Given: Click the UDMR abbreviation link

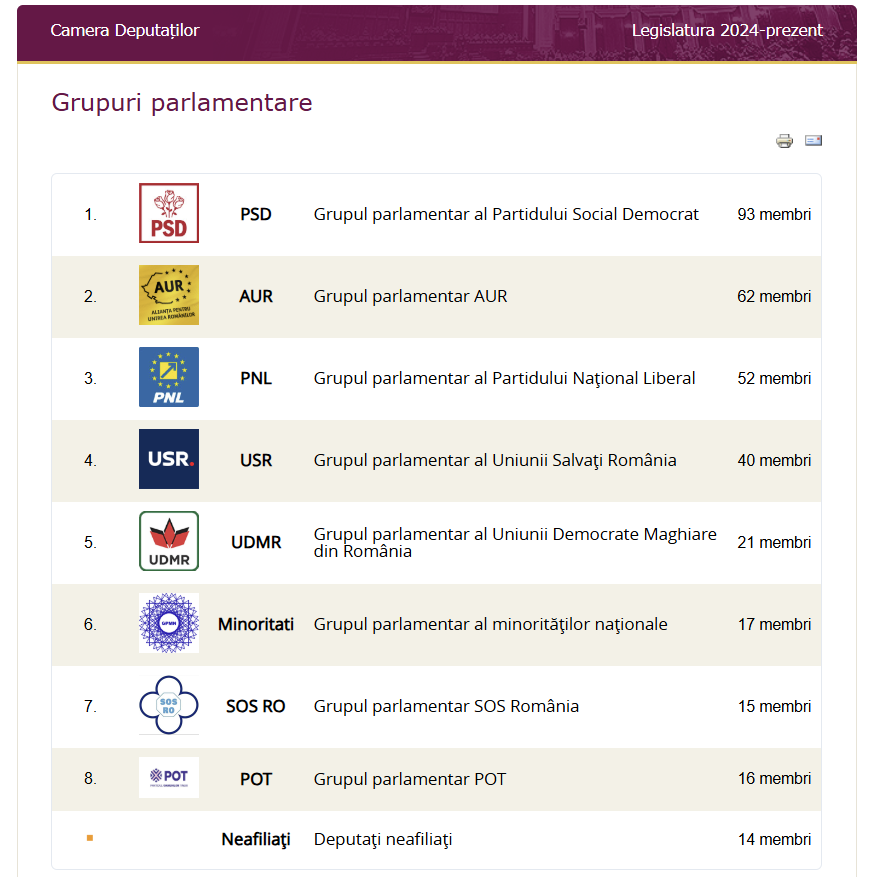Looking at the screenshot, I should [x=256, y=542].
